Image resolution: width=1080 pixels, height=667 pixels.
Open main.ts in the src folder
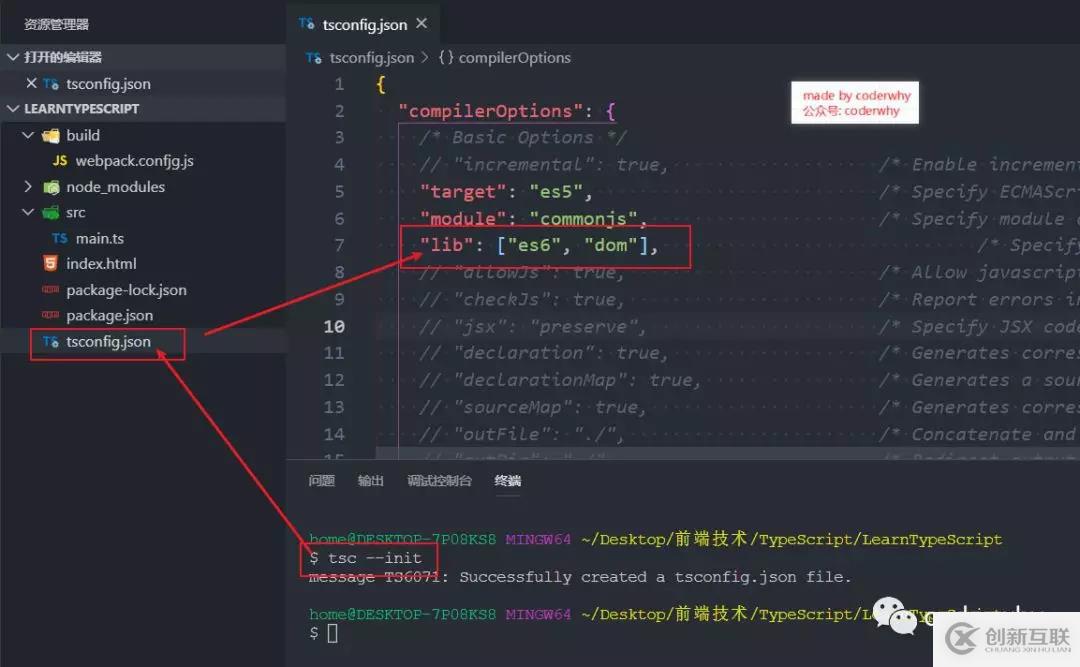pos(100,239)
